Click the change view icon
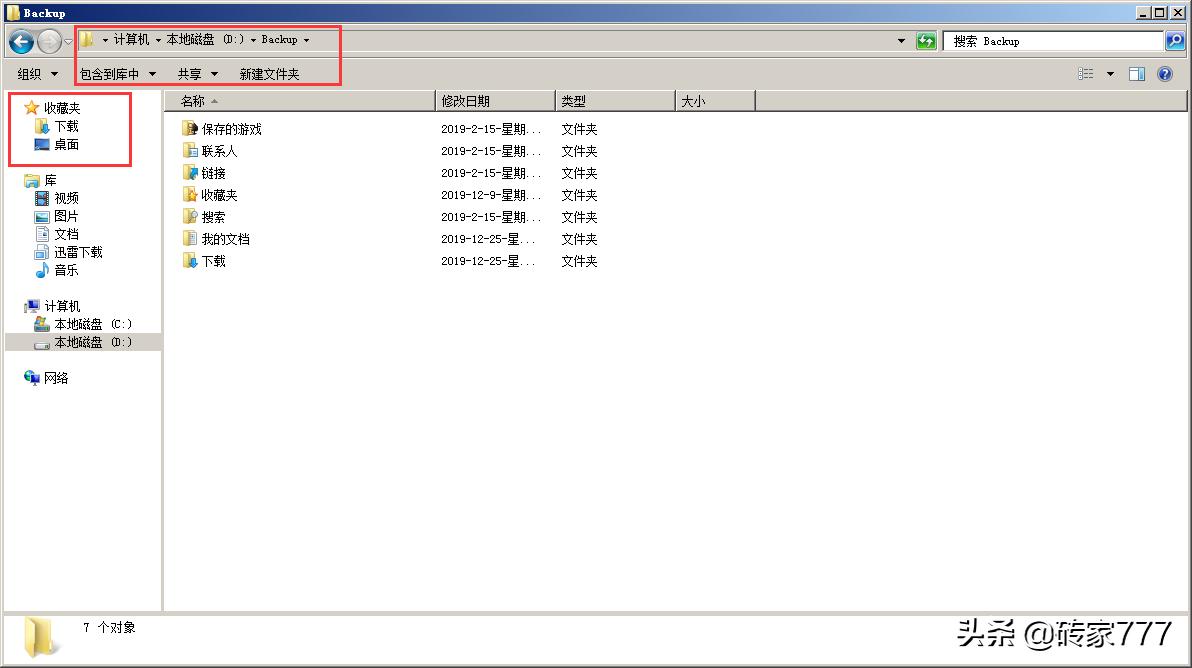 1086,74
